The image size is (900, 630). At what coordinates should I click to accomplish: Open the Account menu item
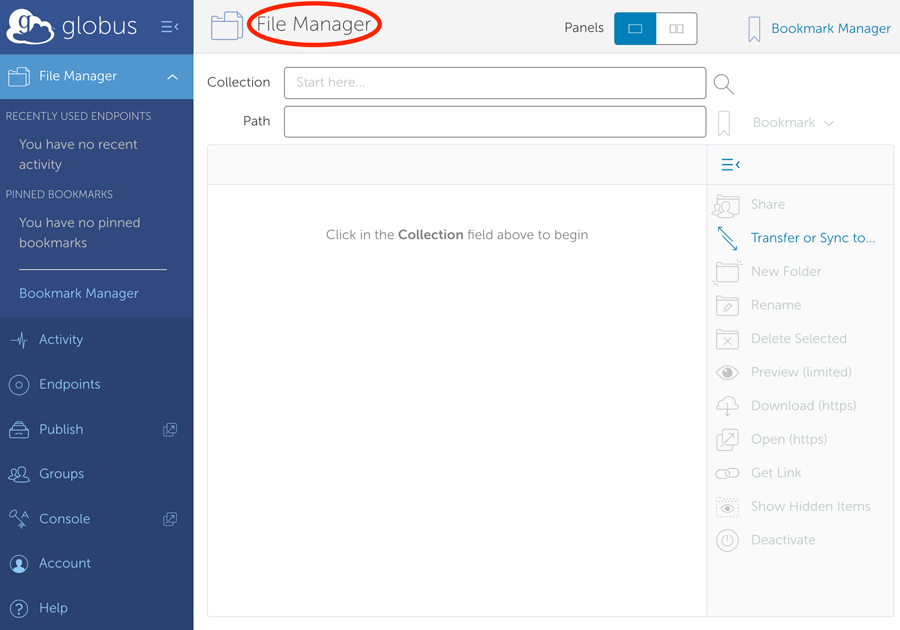[65, 563]
